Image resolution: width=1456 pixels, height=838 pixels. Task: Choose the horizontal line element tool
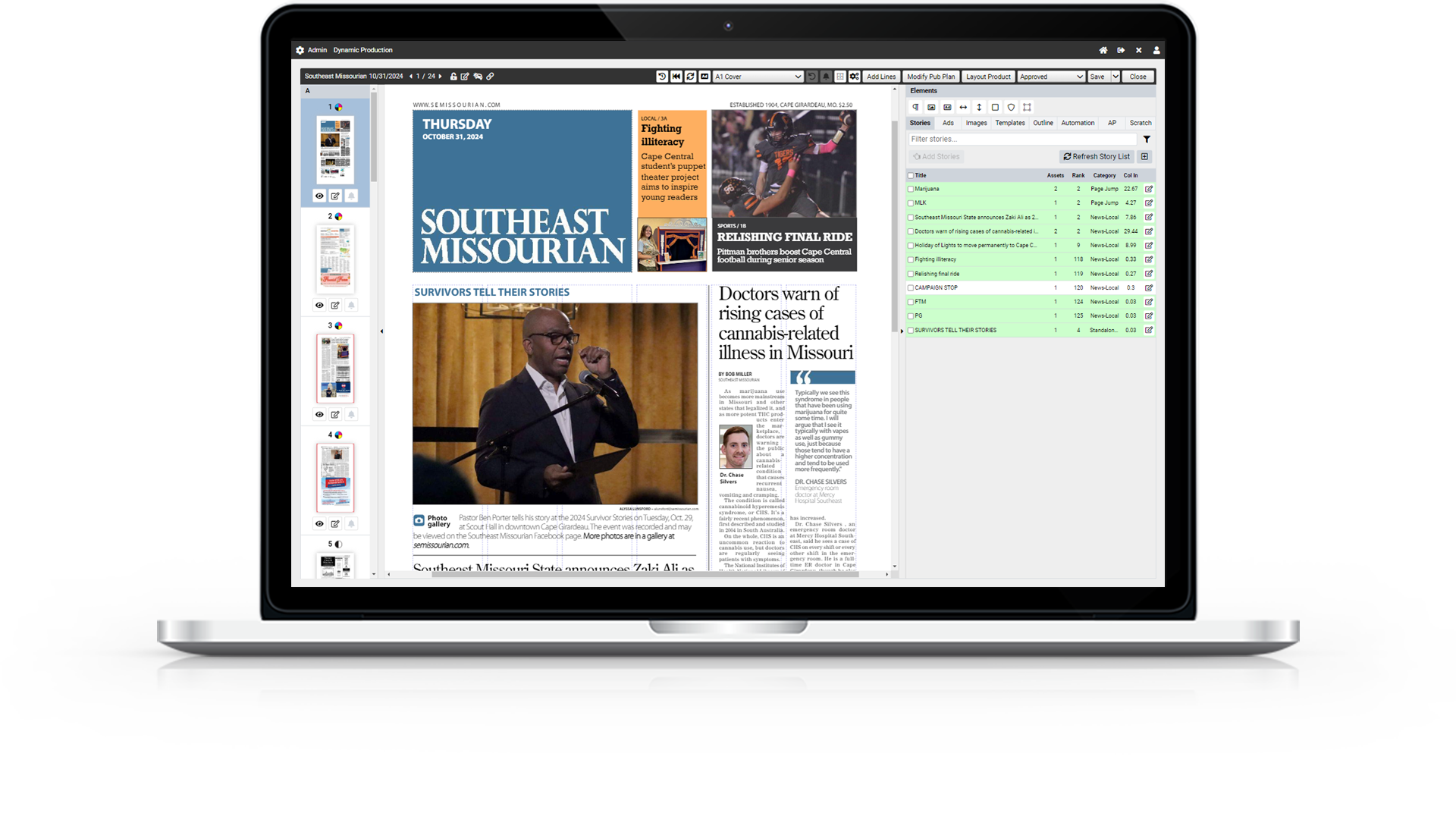(963, 107)
